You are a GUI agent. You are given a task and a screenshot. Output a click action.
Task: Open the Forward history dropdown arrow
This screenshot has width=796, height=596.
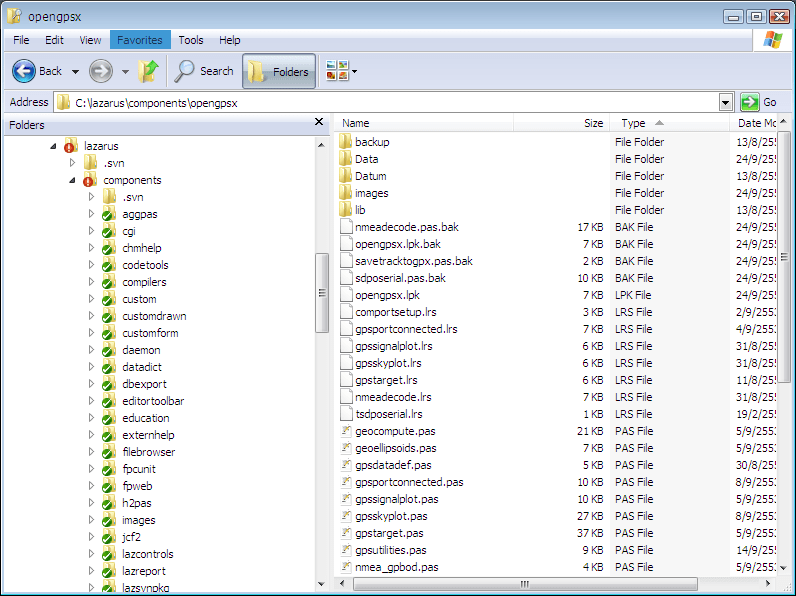click(125, 72)
